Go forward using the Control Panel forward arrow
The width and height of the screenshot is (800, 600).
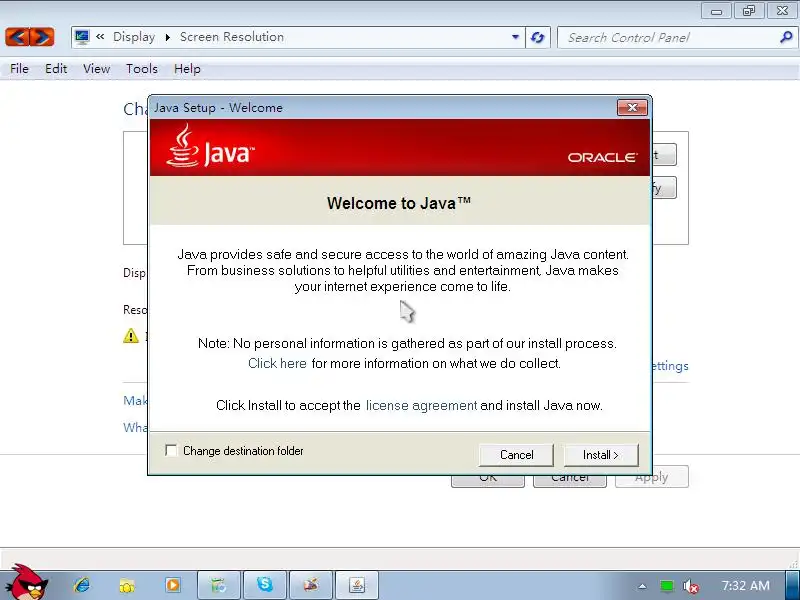(42, 37)
